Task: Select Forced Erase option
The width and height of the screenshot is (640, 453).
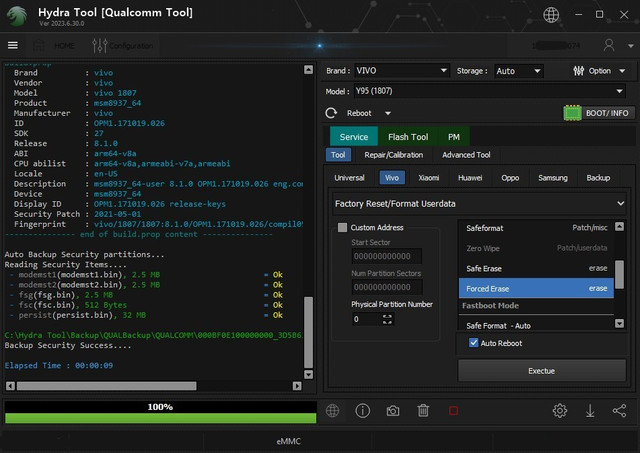Action: click(536, 289)
